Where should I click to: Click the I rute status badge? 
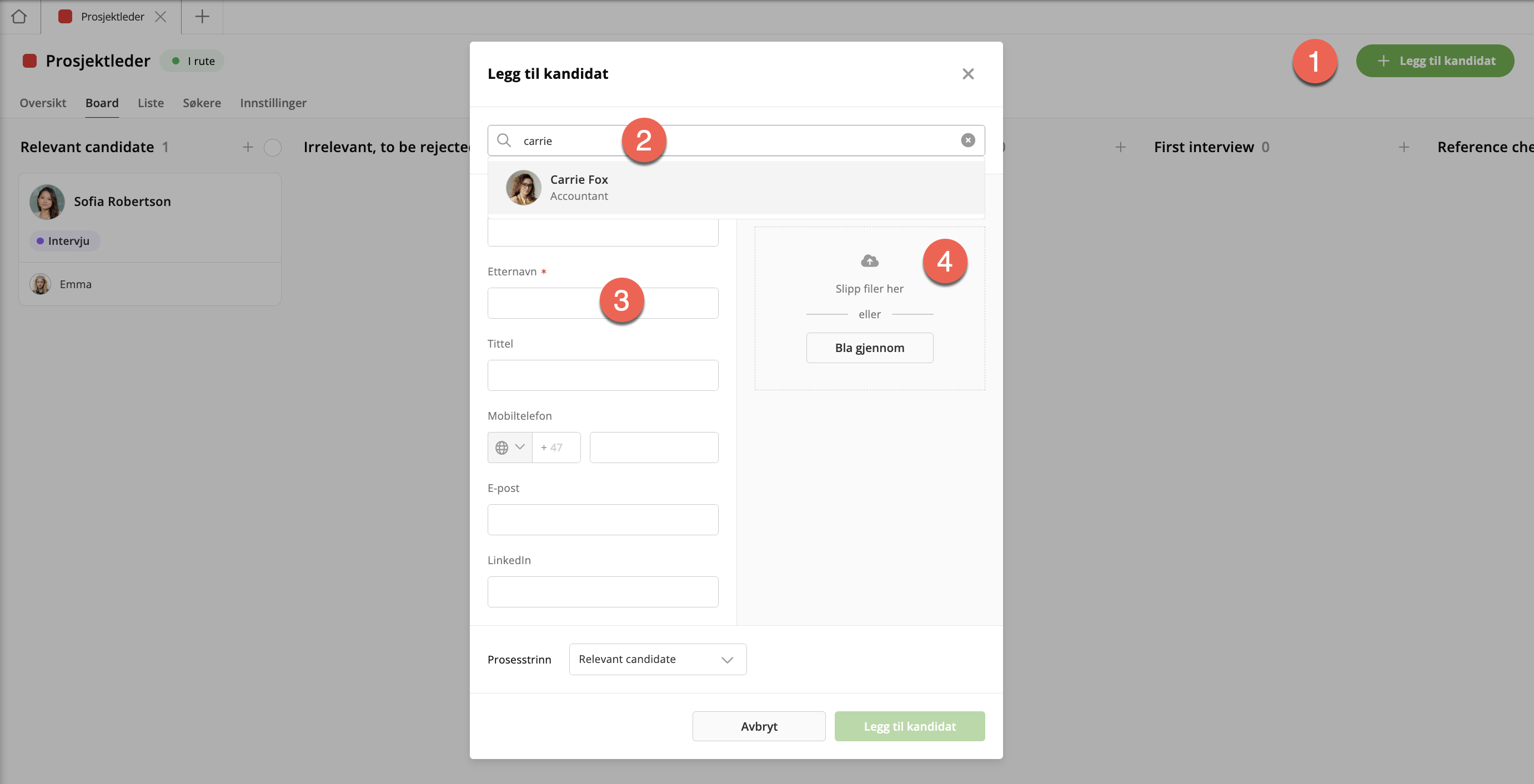click(x=192, y=61)
